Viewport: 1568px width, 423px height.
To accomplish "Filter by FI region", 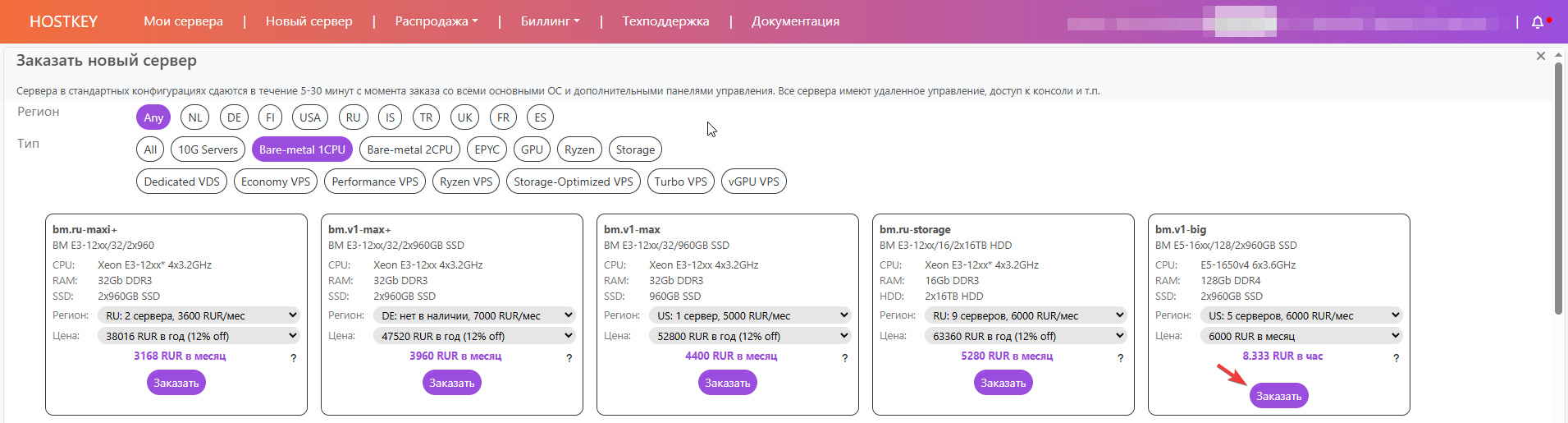I will coord(271,117).
